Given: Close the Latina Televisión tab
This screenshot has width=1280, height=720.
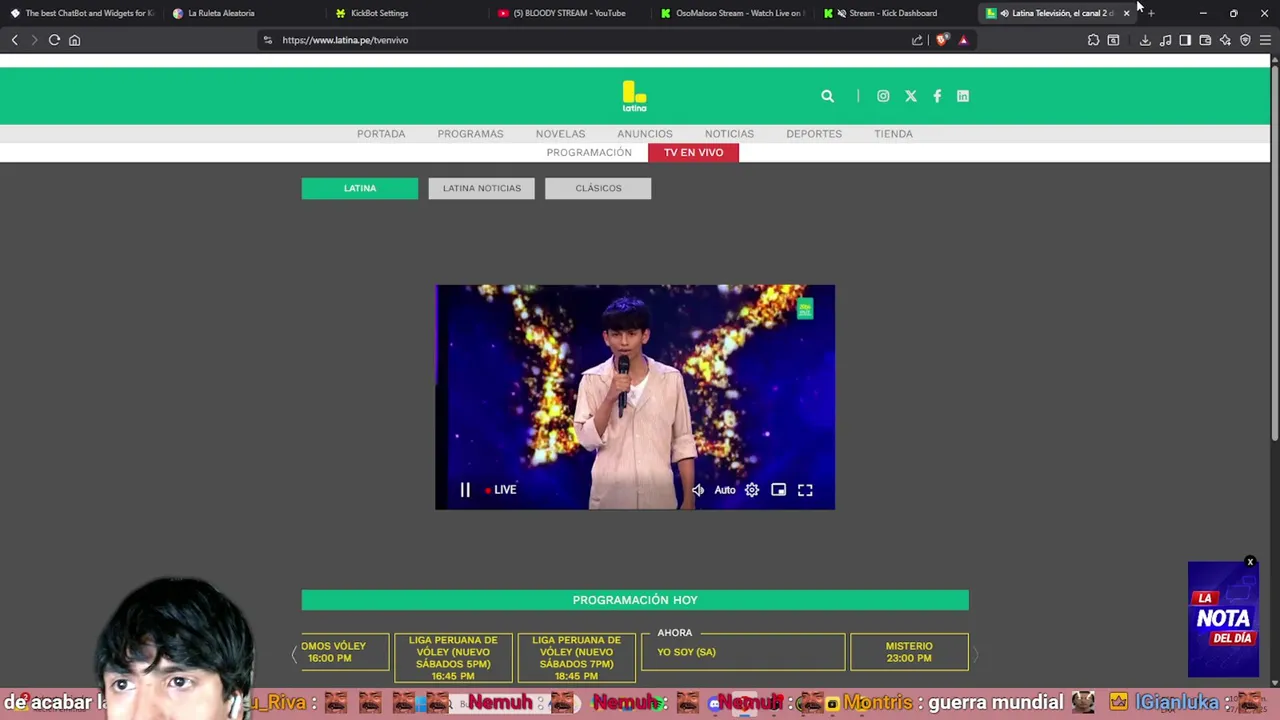Looking at the screenshot, I should point(1126,13).
